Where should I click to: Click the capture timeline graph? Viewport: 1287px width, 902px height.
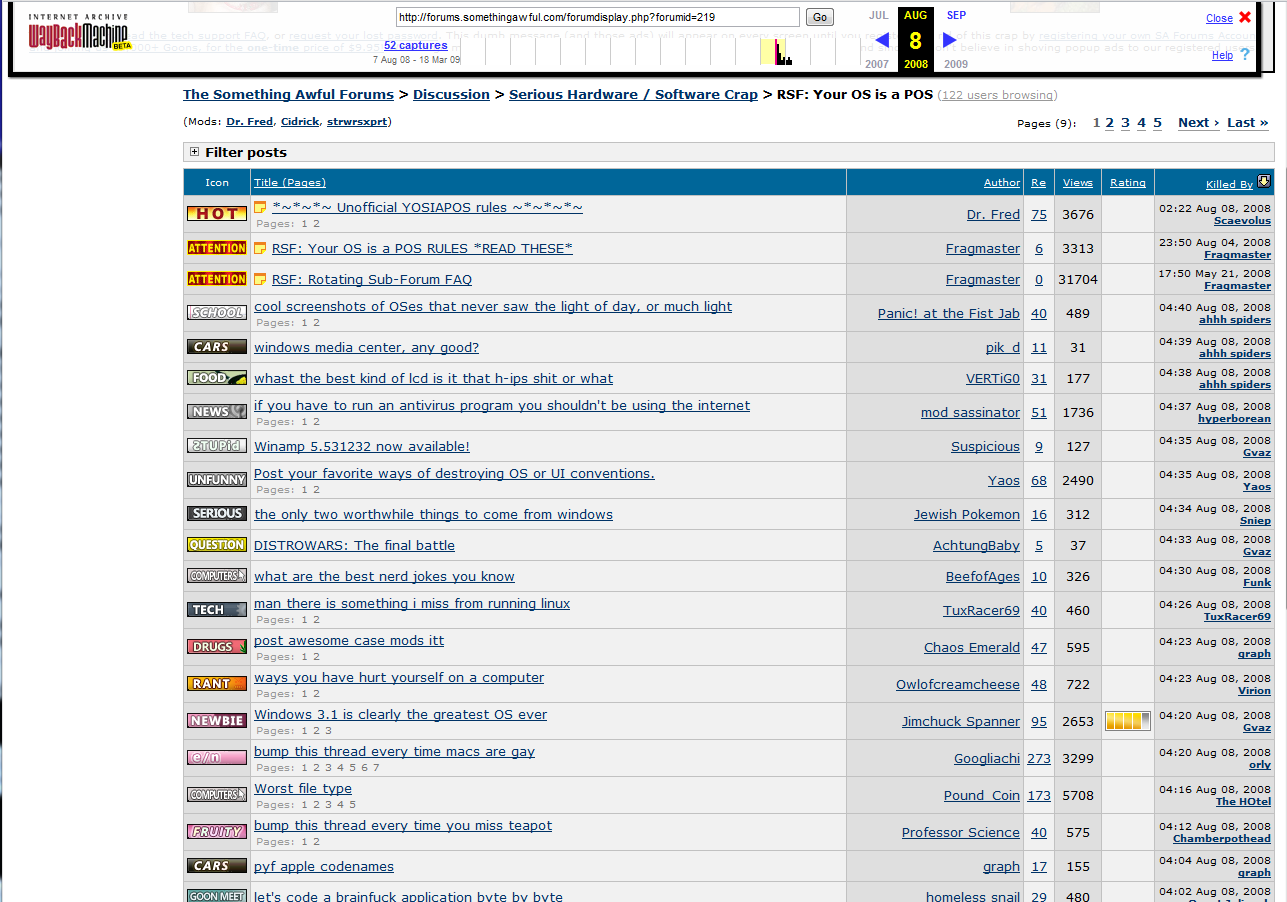(660, 50)
